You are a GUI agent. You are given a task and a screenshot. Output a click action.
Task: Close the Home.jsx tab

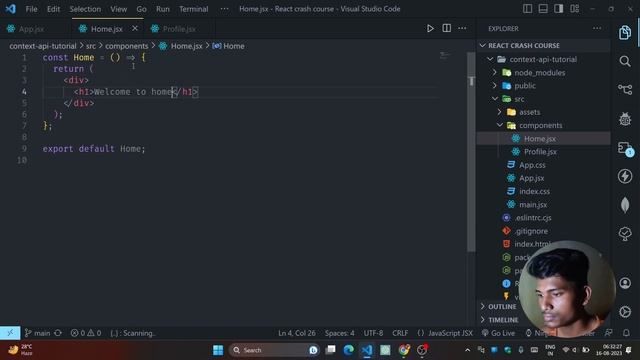tap(135, 29)
